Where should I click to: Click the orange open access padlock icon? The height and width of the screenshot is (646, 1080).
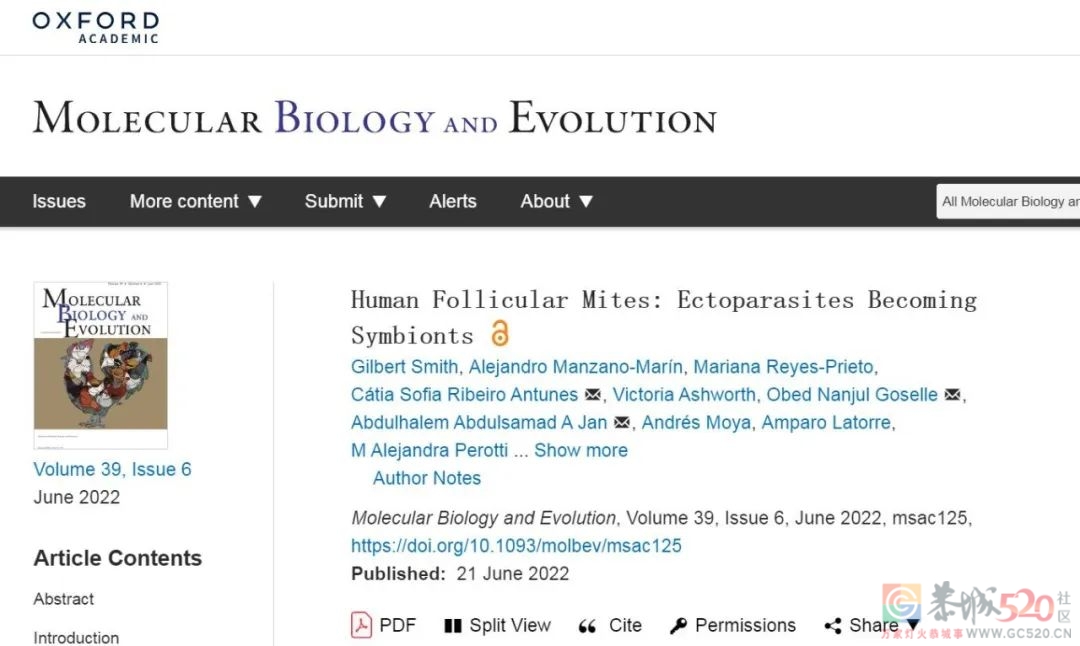pyautogui.click(x=500, y=333)
